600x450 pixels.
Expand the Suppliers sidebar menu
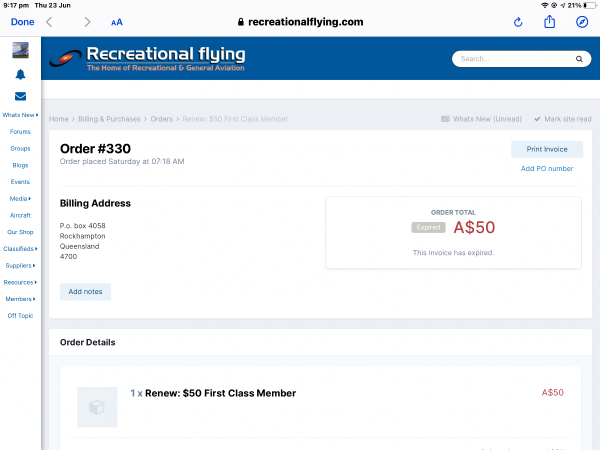pyautogui.click(x=20, y=265)
